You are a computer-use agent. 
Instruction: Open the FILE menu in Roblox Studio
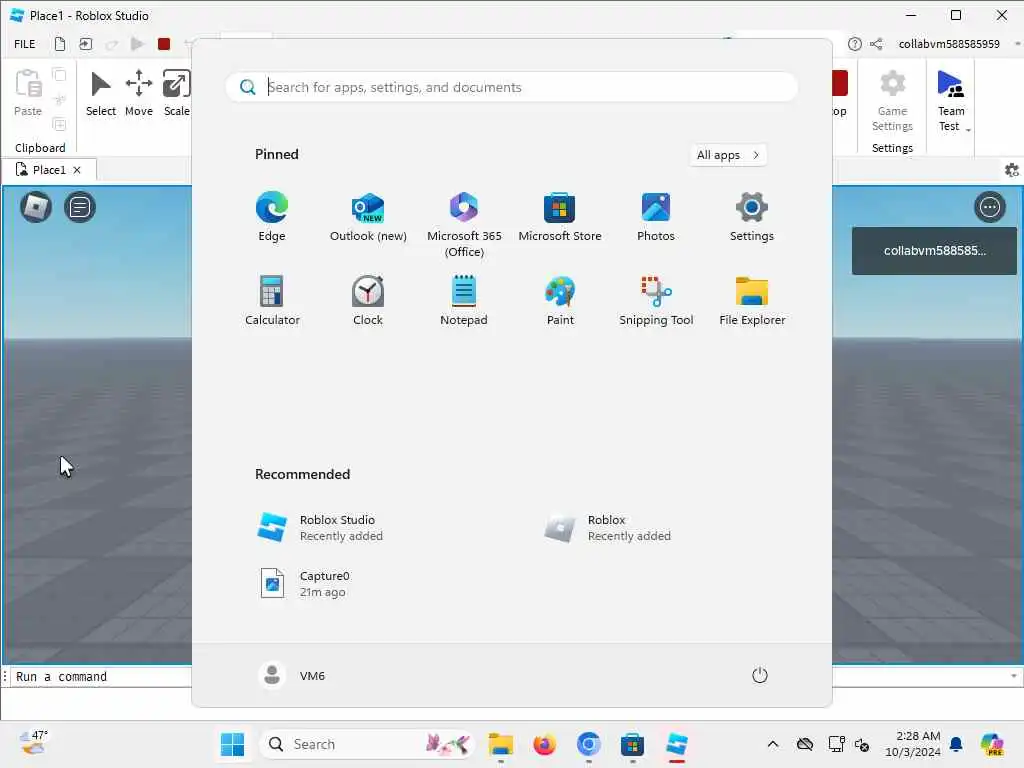click(x=25, y=44)
